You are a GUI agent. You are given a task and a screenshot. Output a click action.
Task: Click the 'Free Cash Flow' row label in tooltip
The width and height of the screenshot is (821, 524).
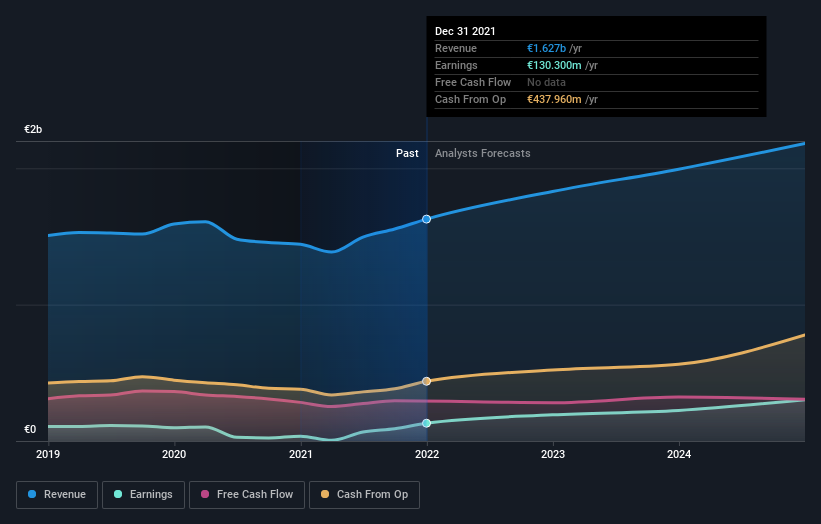coord(473,82)
